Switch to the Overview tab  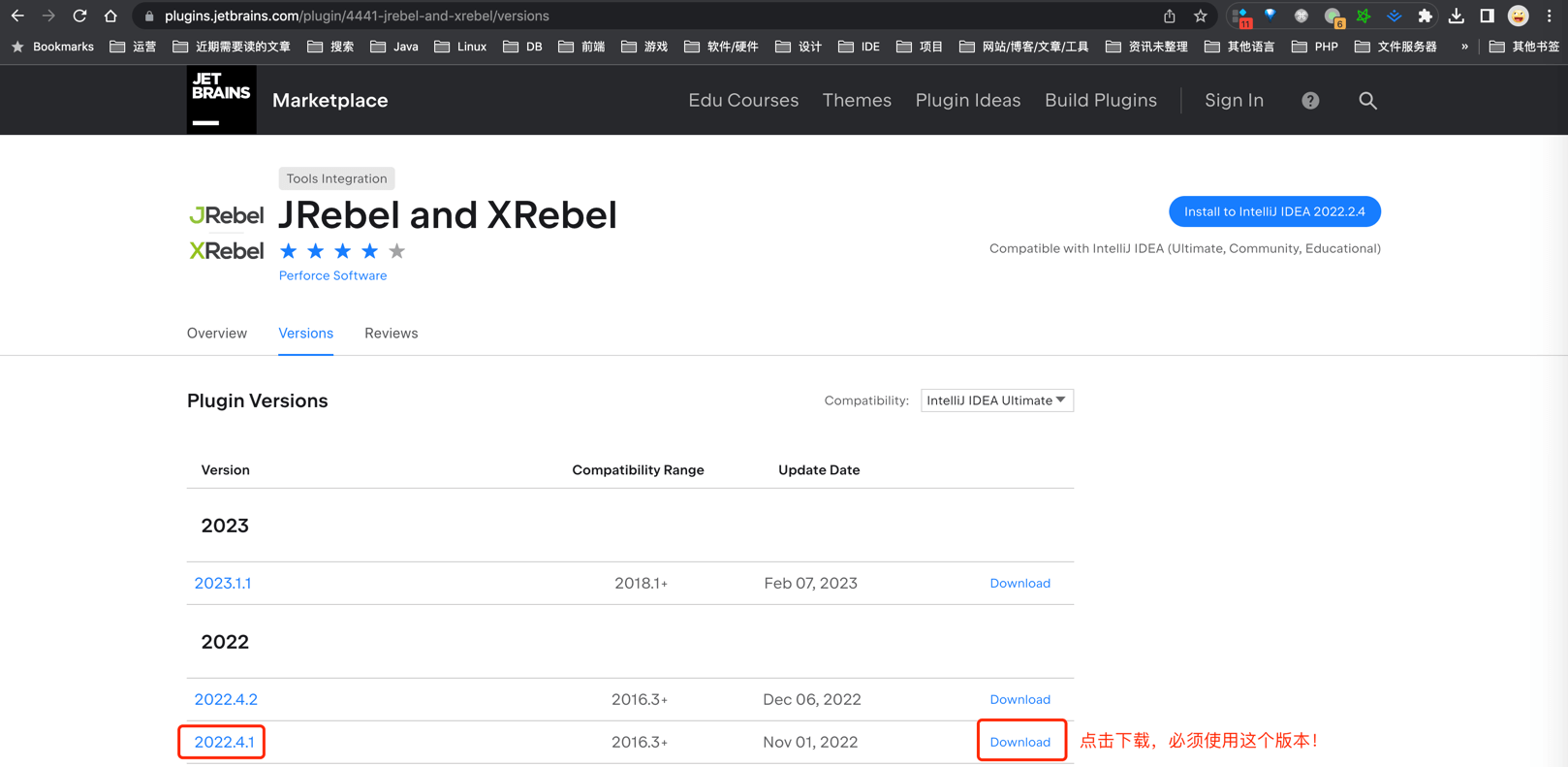click(217, 333)
